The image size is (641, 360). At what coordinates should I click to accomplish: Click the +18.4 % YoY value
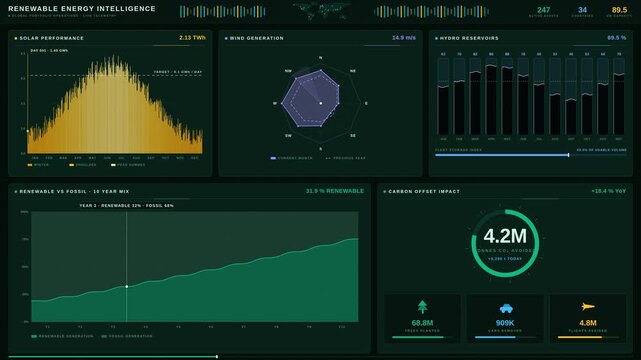click(608, 191)
